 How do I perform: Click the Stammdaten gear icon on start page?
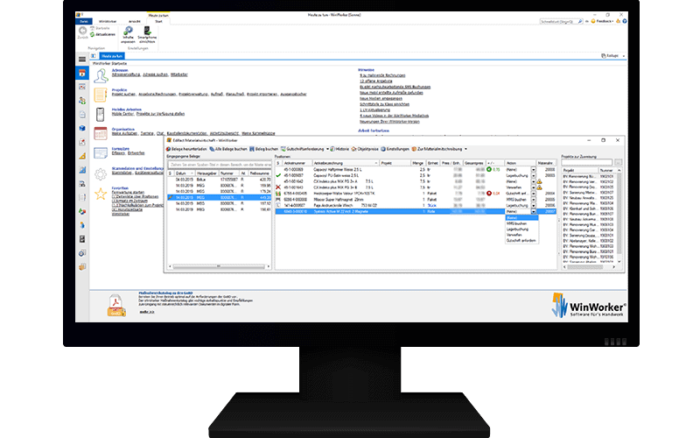click(x=100, y=174)
